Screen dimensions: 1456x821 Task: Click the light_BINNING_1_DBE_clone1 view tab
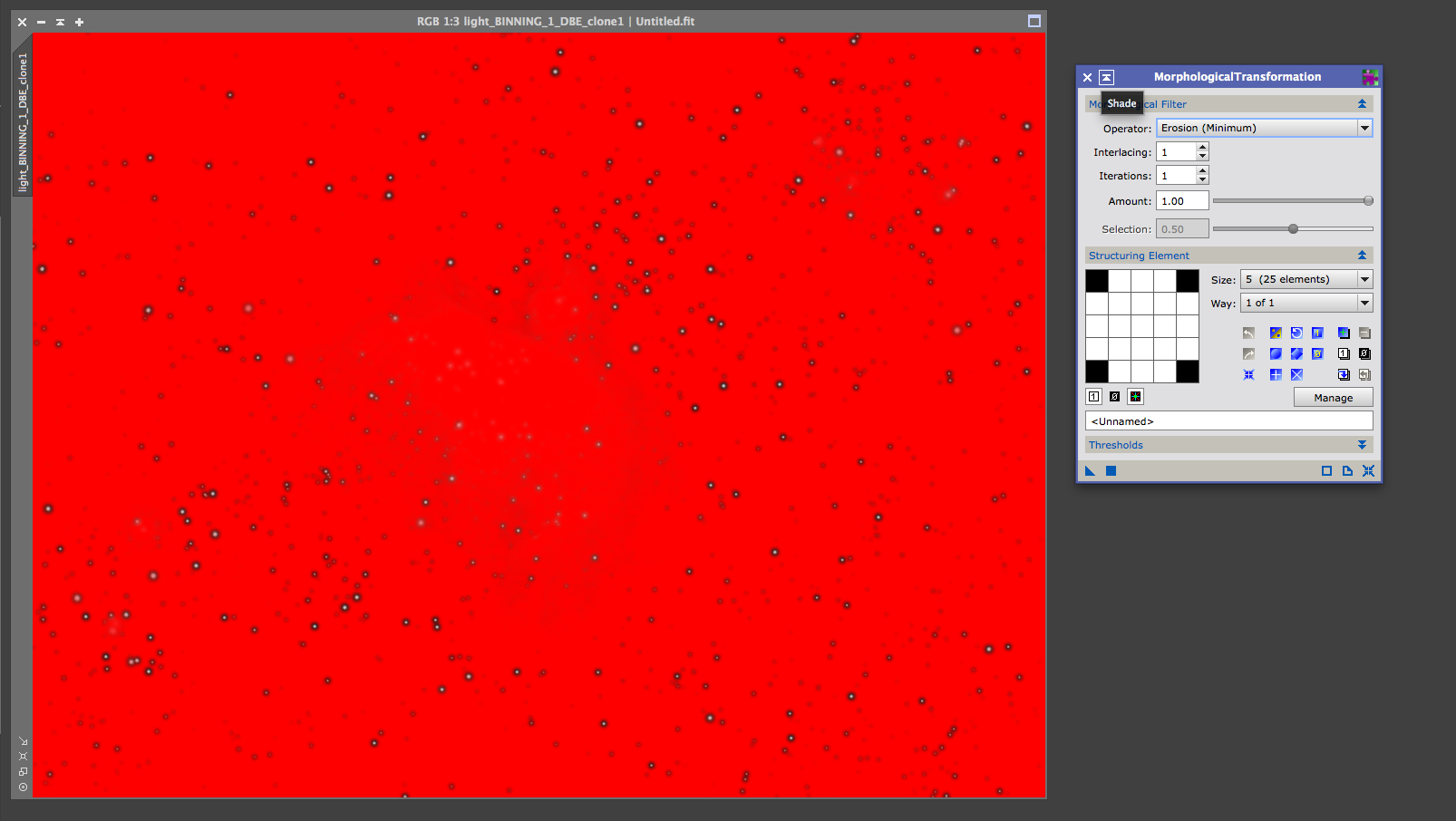coord(23,122)
